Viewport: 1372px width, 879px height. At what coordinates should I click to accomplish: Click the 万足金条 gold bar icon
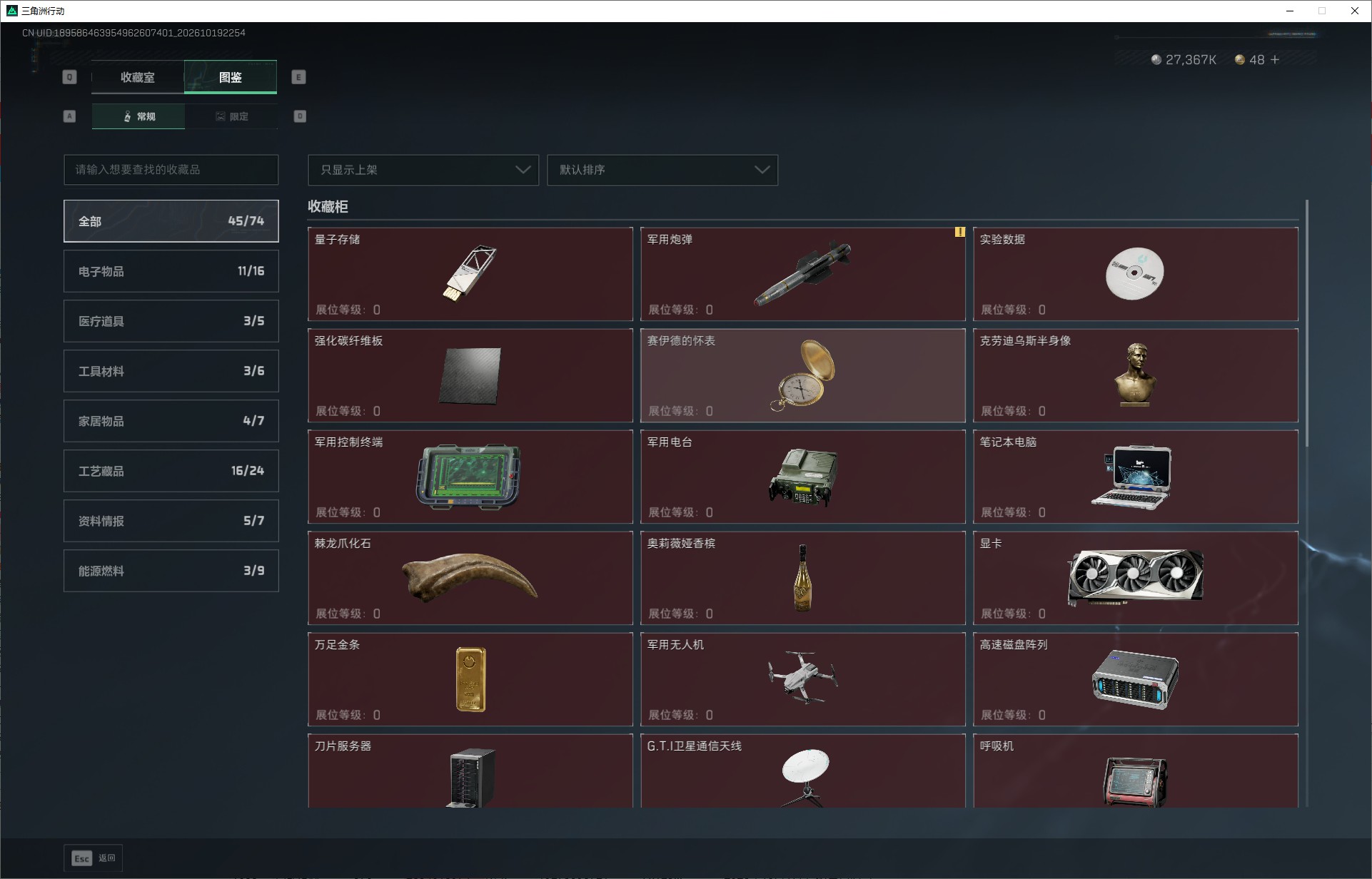pos(470,679)
